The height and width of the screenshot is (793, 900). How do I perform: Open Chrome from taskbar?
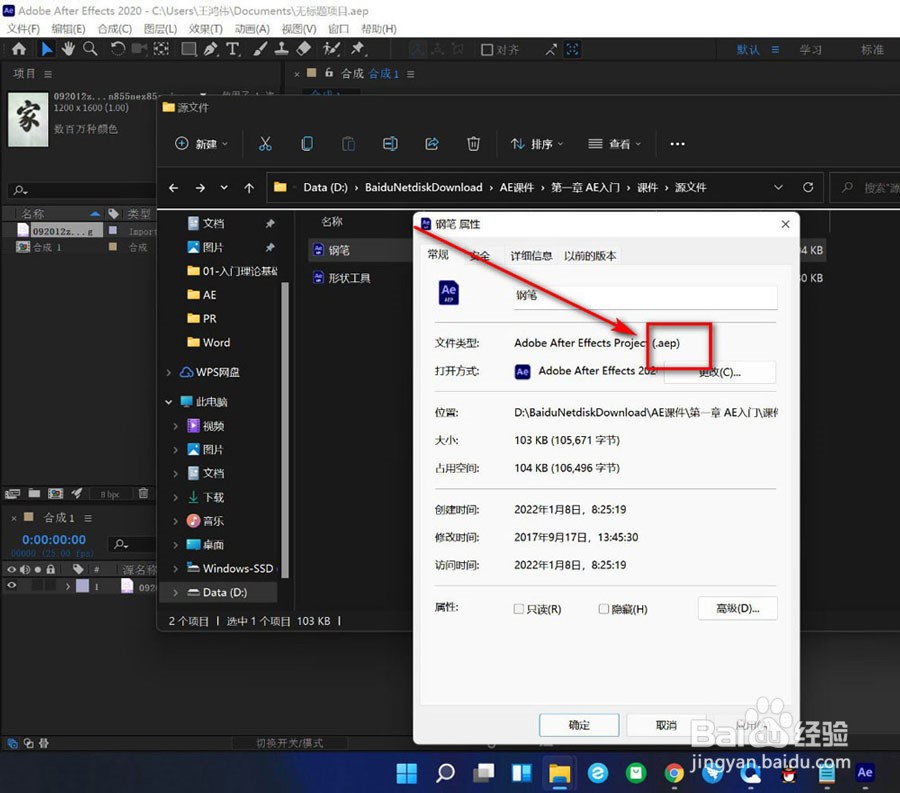coord(674,773)
